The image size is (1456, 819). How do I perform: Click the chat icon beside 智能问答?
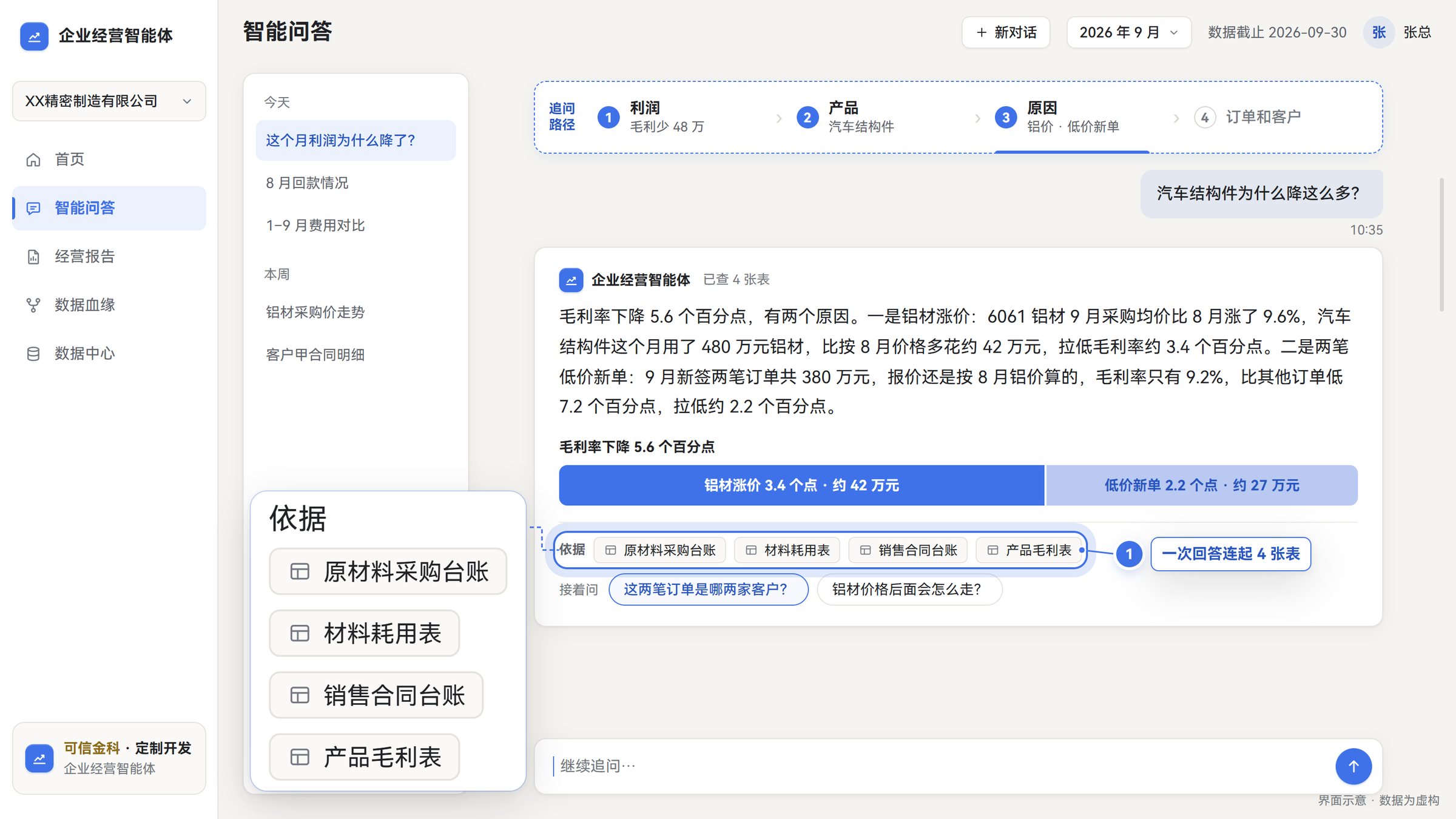coord(33,208)
